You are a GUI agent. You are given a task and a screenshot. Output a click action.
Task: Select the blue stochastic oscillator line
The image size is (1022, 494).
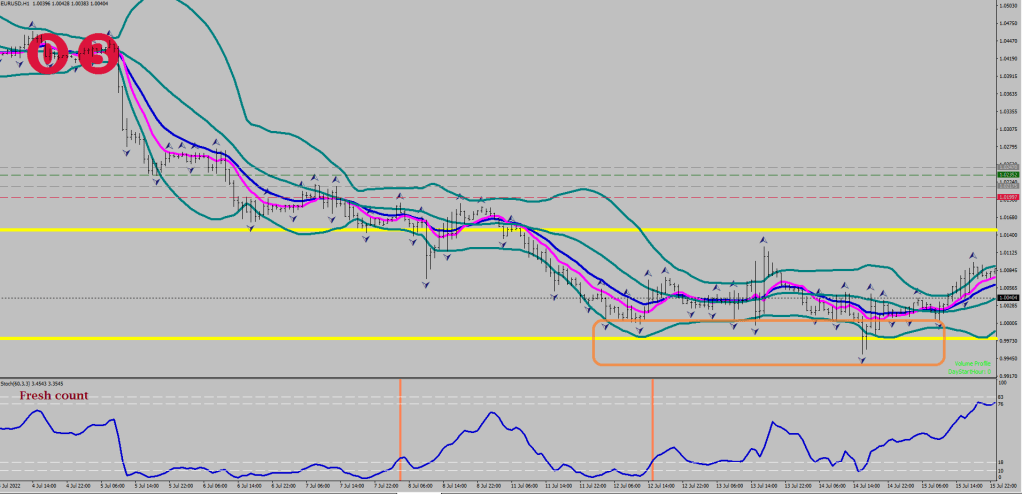click(x=300, y=463)
